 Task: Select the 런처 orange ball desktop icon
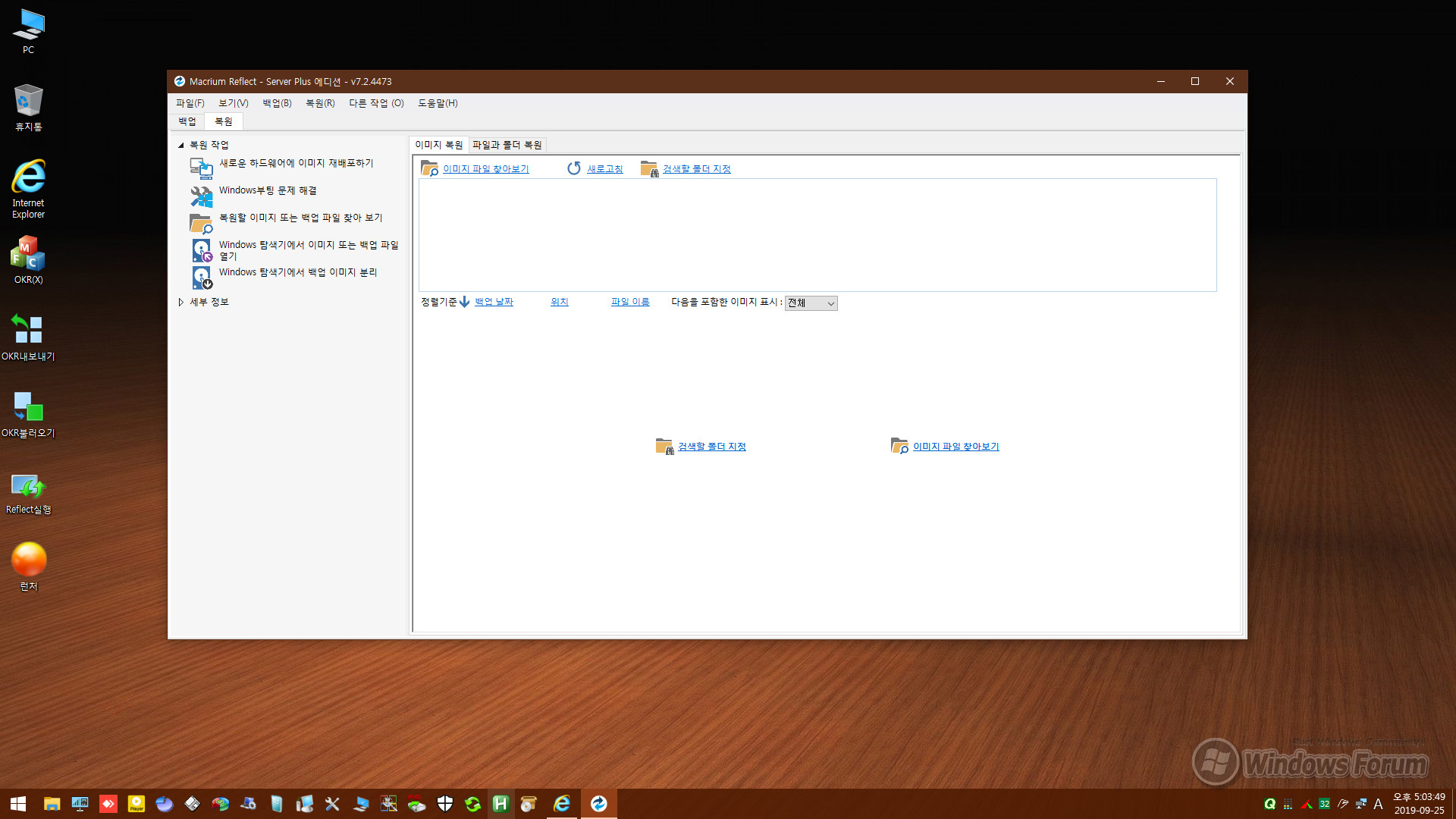point(28,566)
